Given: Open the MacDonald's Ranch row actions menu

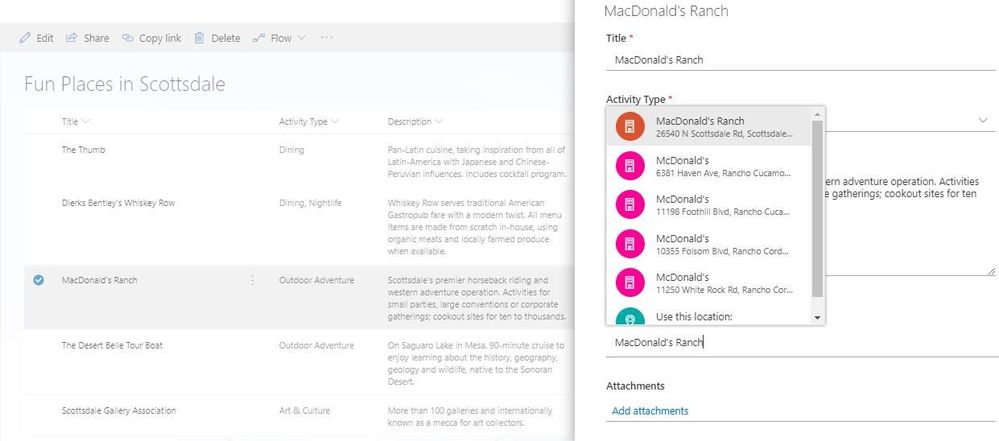Looking at the screenshot, I should 252,280.
